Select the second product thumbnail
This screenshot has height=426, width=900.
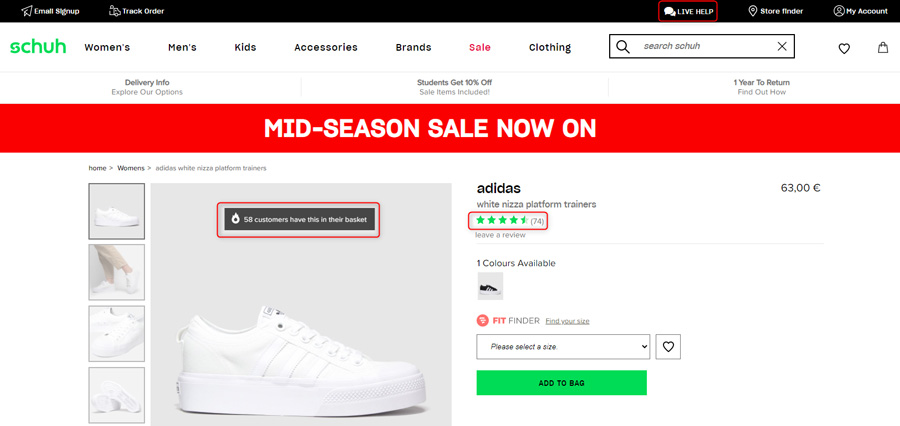click(117, 272)
